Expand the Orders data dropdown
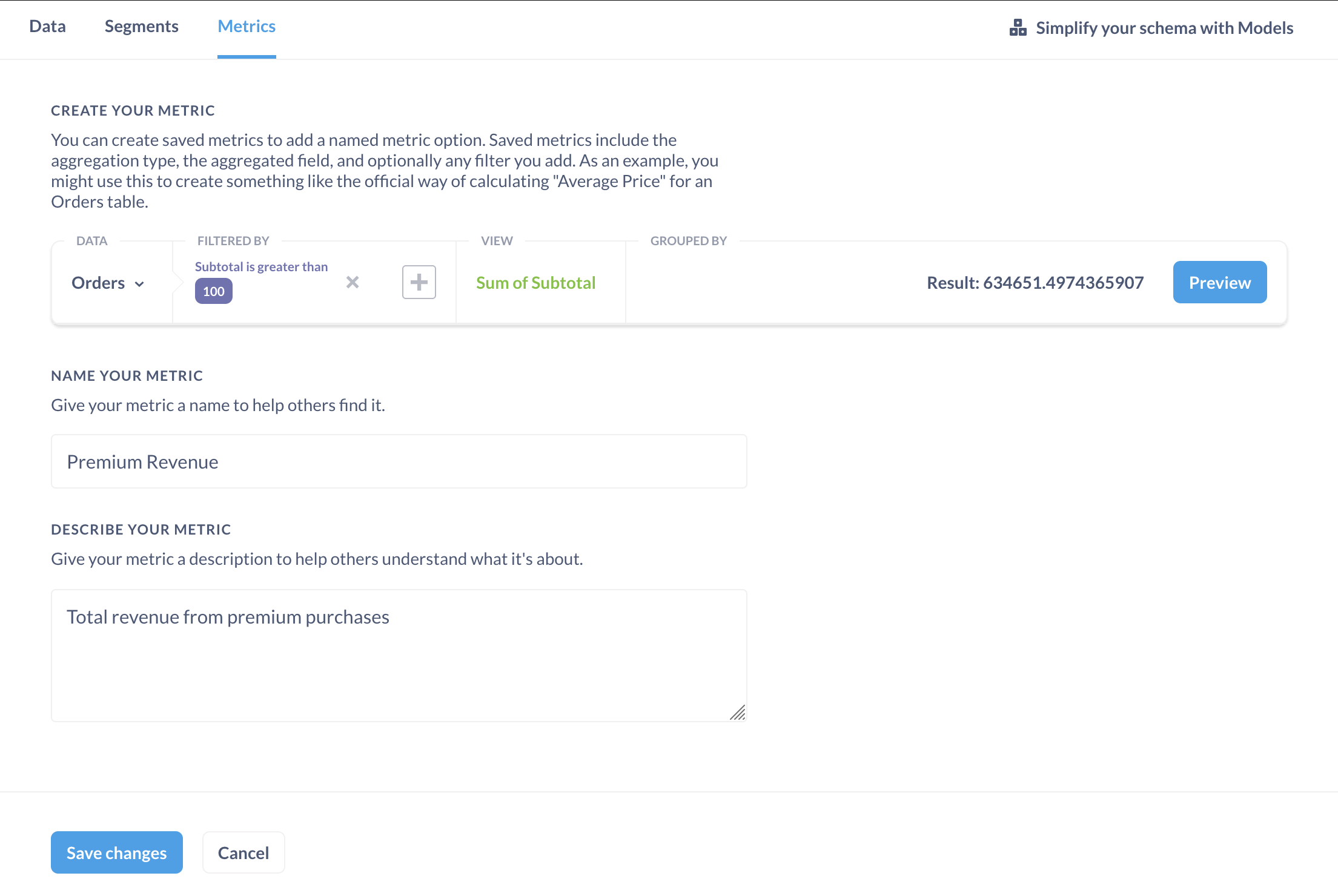This screenshot has height=896, width=1338. (107, 282)
